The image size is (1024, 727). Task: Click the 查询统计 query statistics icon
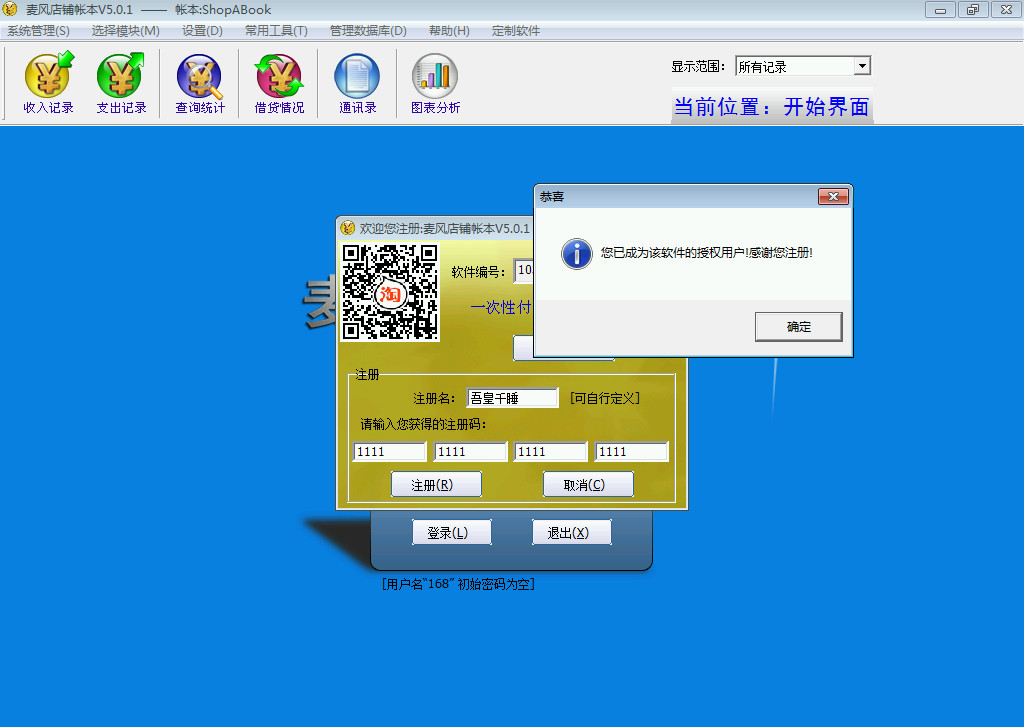200,83
